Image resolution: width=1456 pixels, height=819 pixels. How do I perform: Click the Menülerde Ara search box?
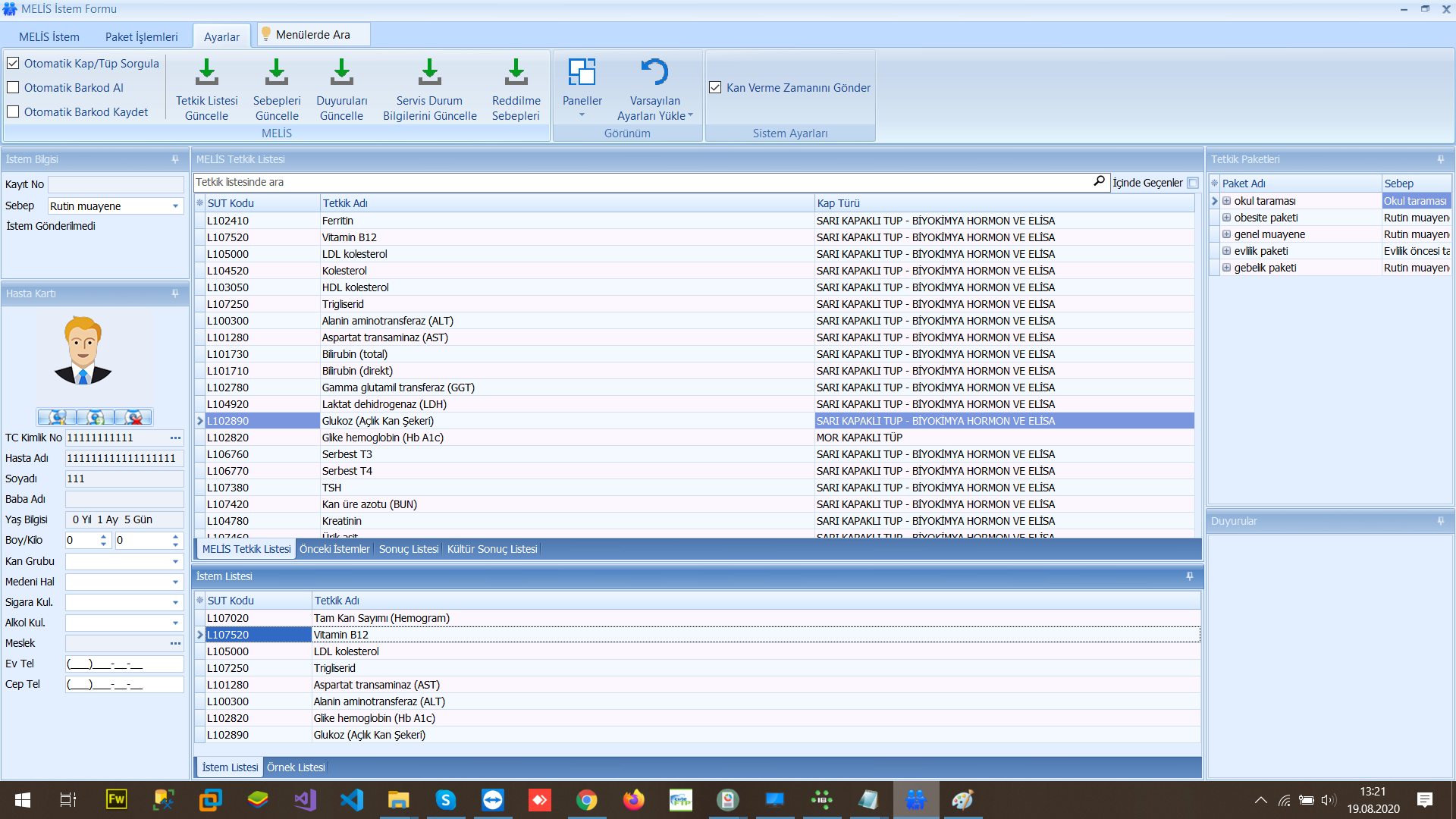pyautogui.click(x=313, y=35)
